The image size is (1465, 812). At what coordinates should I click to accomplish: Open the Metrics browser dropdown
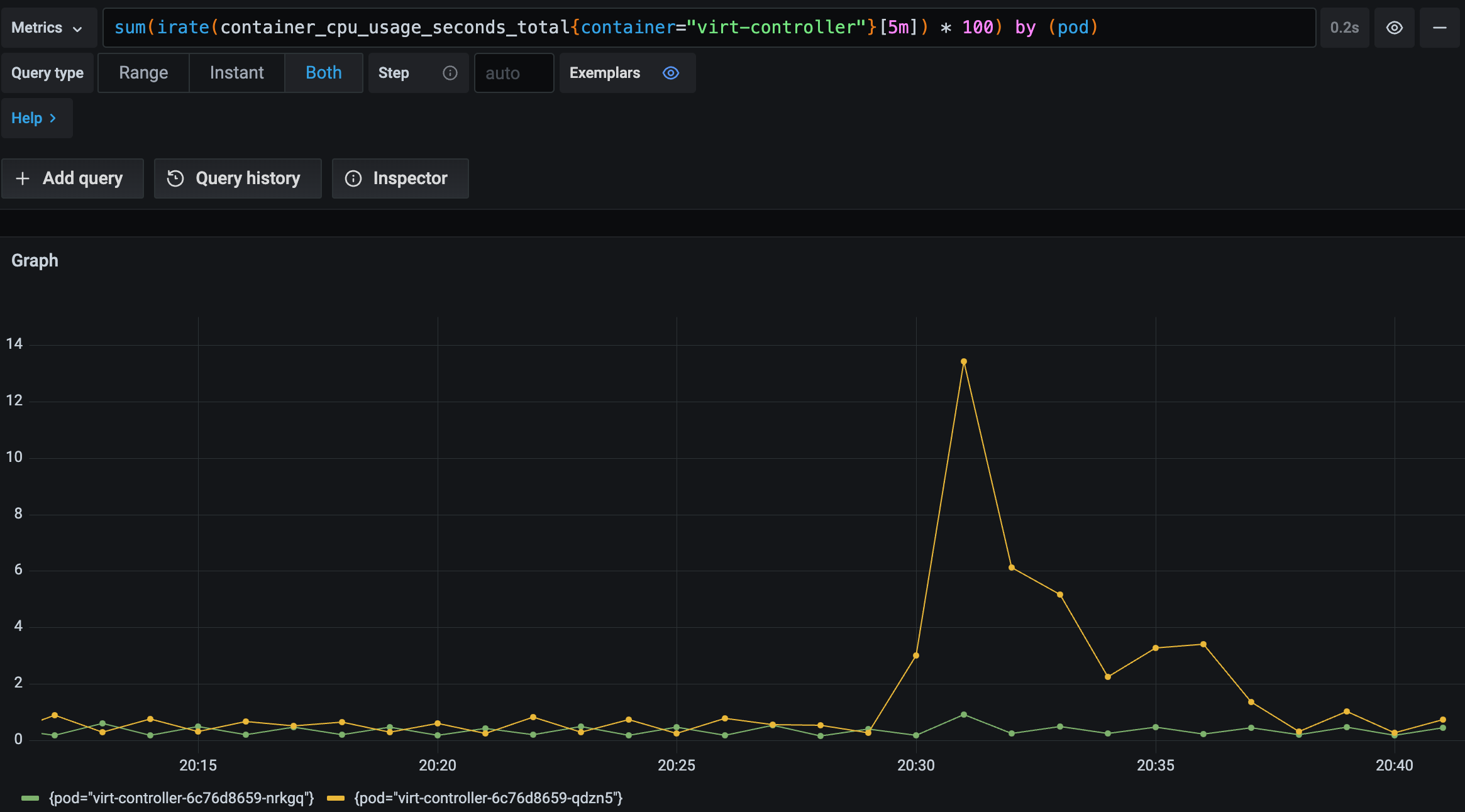pos(48,28)
